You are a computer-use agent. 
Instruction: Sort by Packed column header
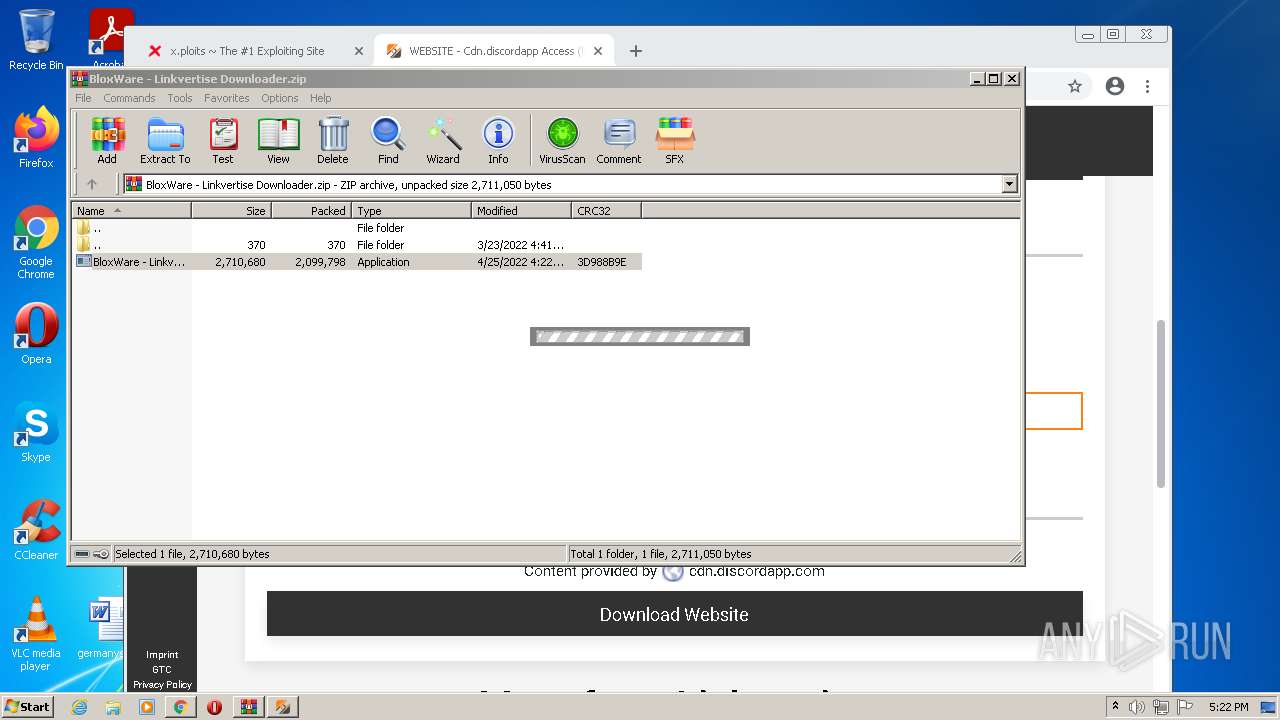click(312, 211)
